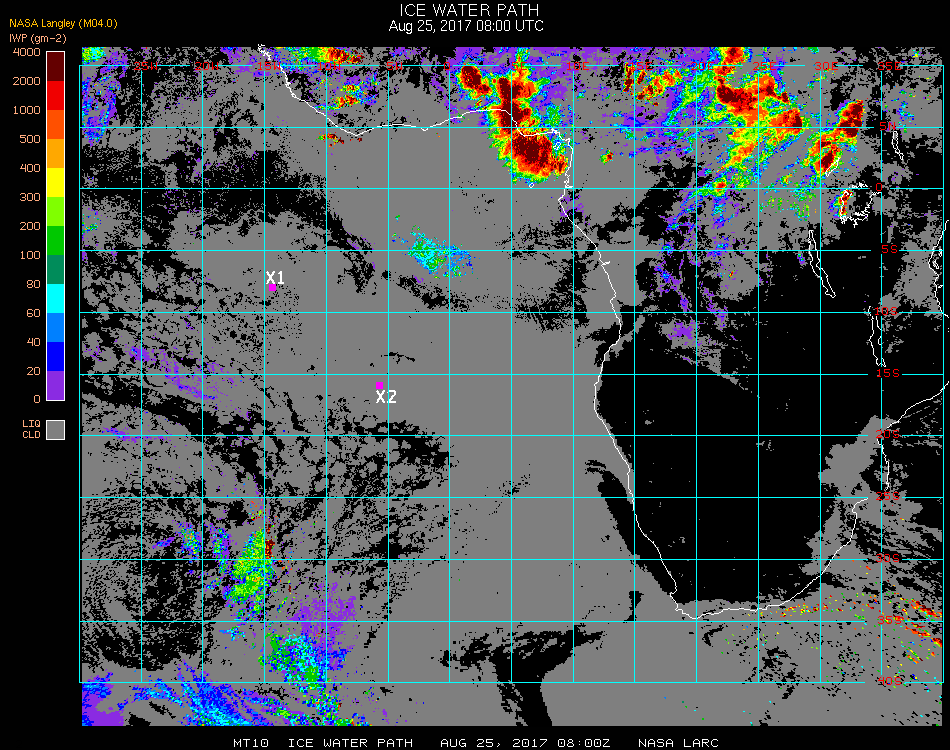Click the 25S latitude label
The width and height of the screenshot is (950, 750).
888,497
